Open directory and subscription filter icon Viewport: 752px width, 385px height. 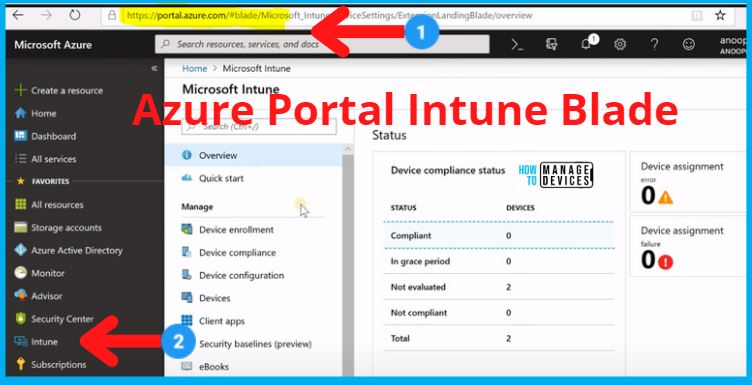click(x=552, y=45)
